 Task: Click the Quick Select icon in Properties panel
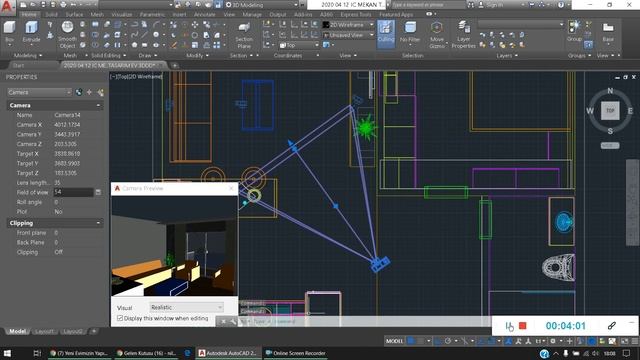100,92
